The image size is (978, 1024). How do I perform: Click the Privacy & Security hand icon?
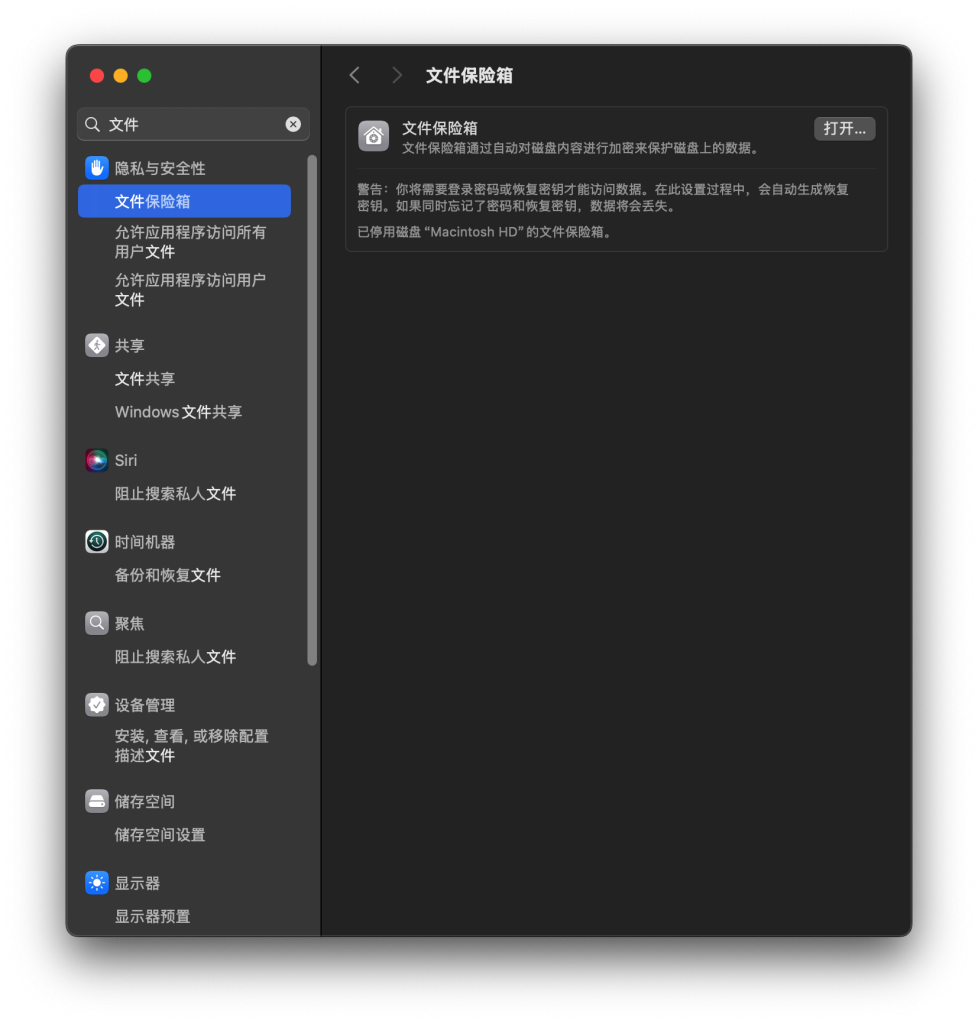click(97, 168)
